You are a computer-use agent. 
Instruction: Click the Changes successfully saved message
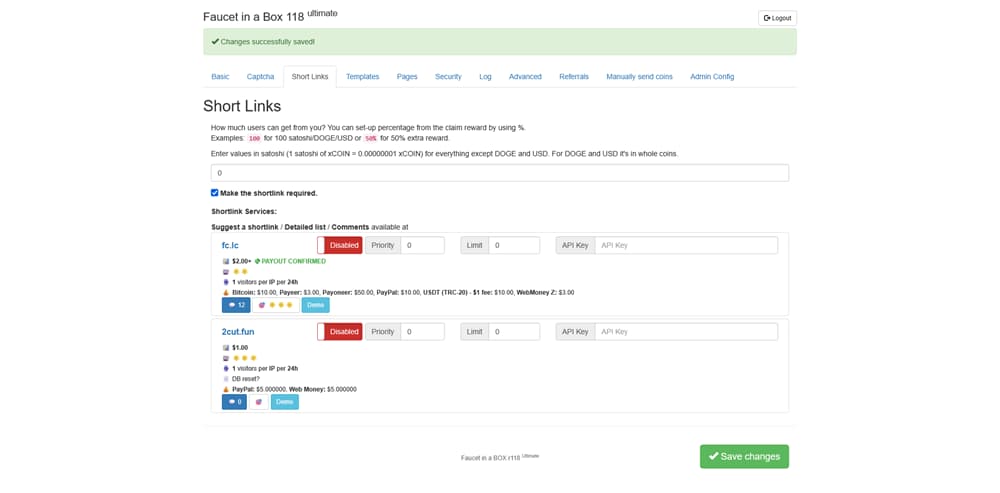[x=267, y=41]
